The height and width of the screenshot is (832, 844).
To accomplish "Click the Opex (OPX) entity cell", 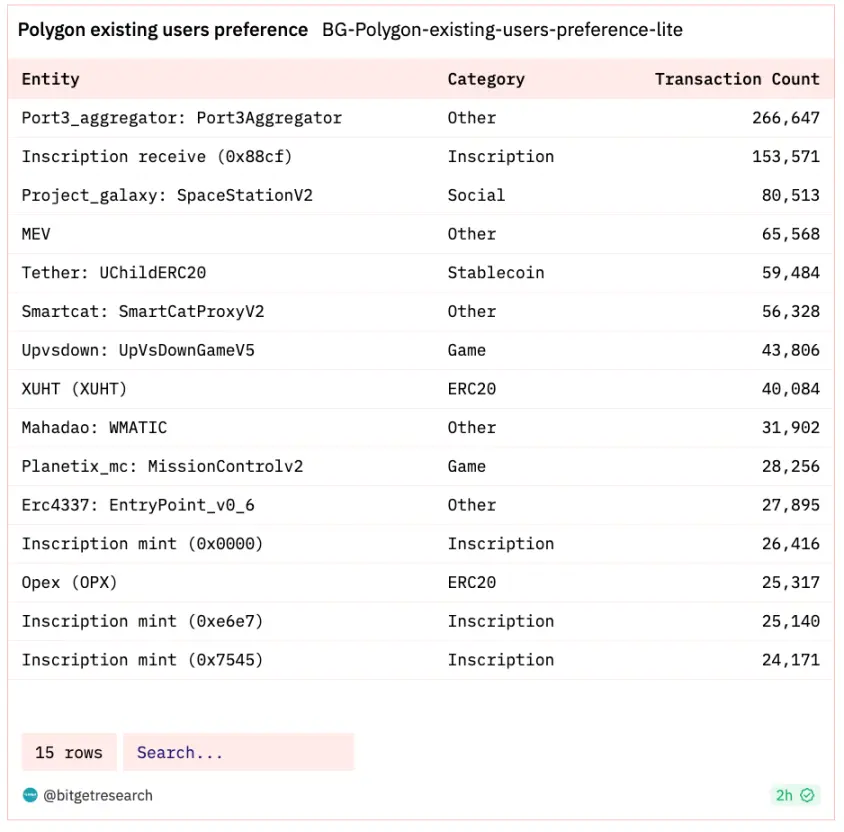I will coord(69,582).
